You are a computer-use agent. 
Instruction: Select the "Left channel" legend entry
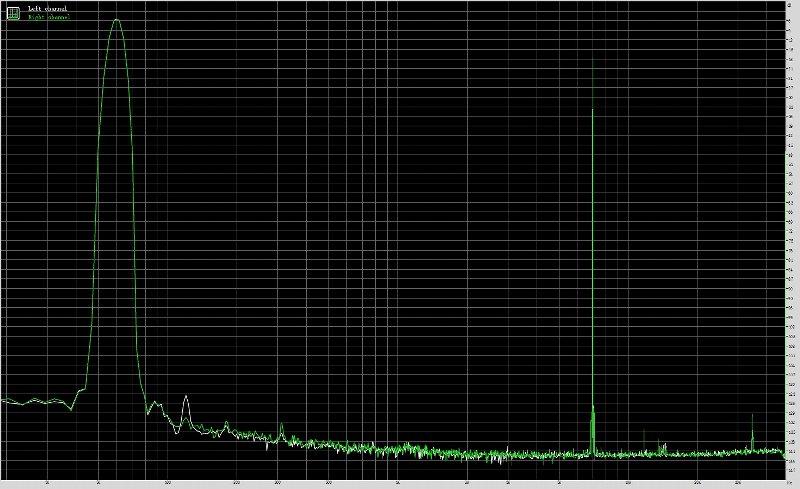(x=47, y=9)
